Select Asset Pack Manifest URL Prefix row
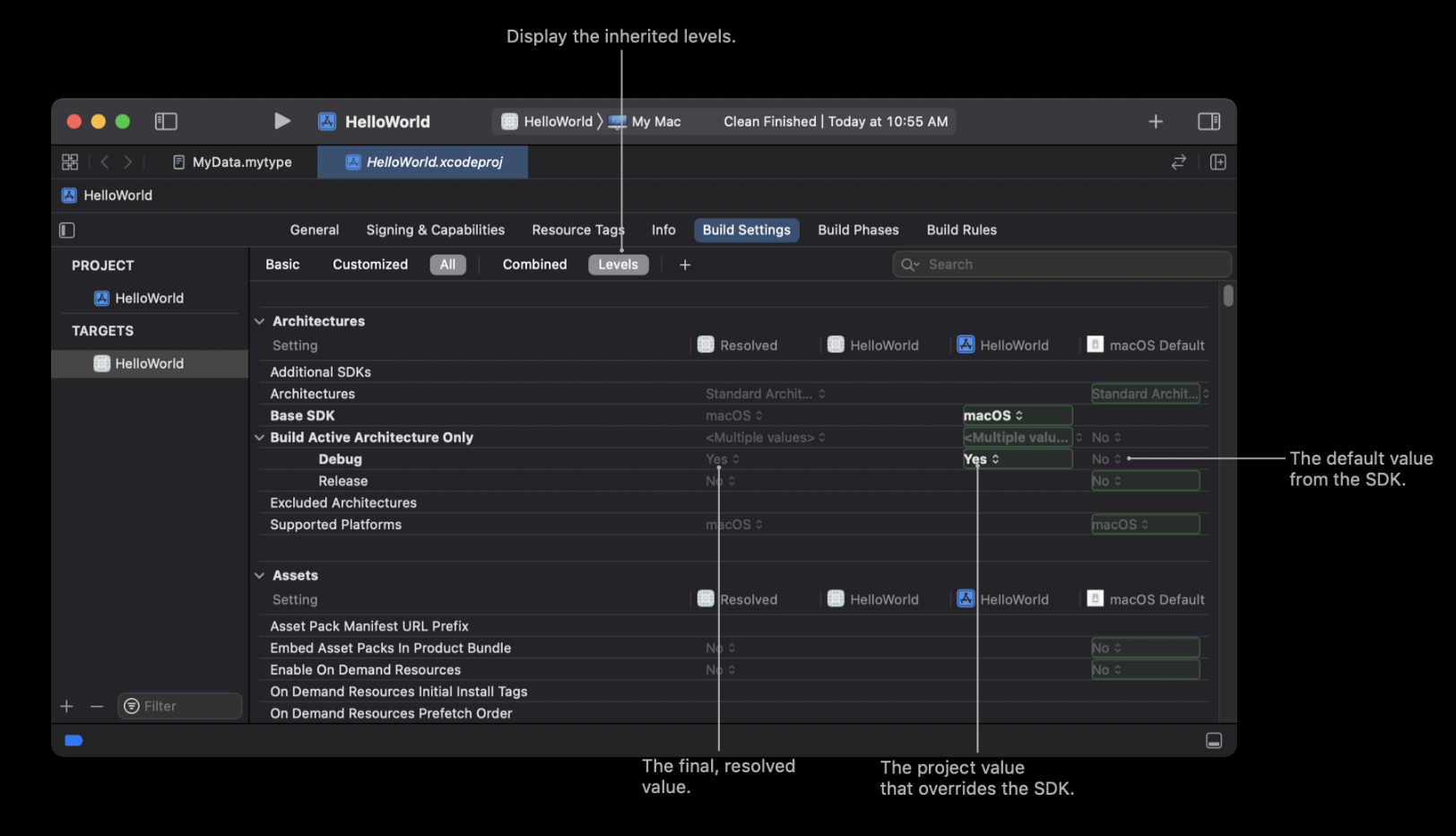 point(735,626)
